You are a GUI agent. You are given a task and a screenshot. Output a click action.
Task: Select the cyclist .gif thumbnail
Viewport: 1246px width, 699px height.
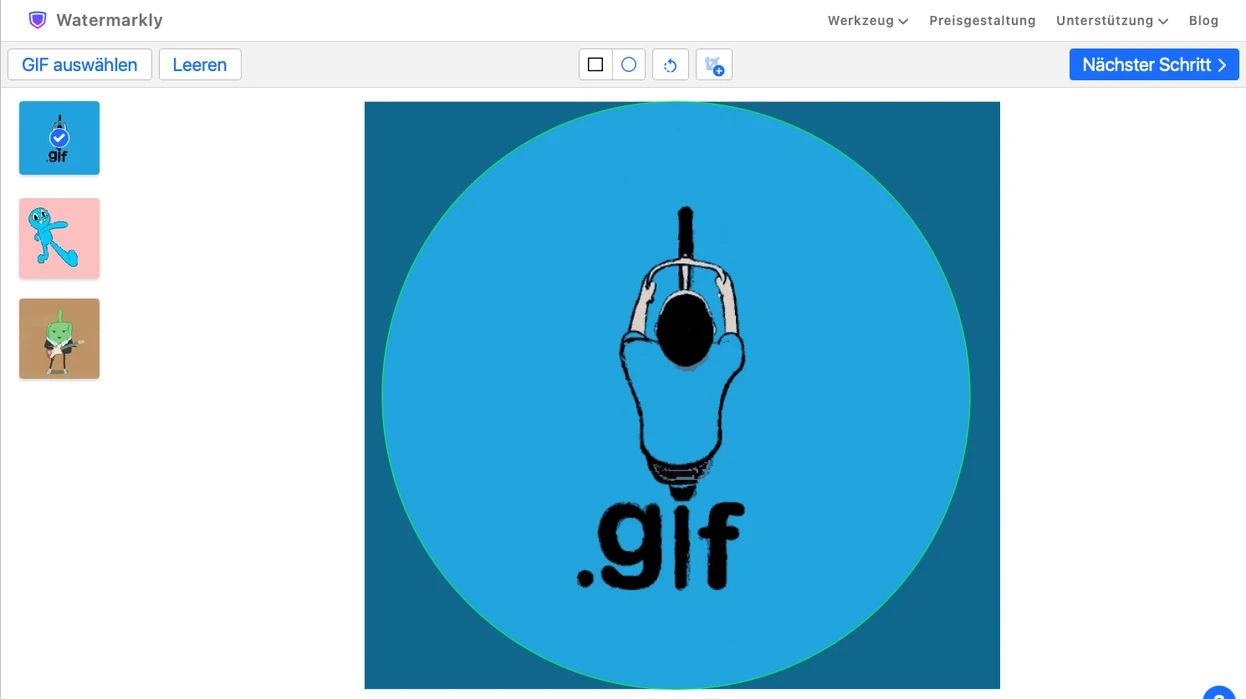59,138
